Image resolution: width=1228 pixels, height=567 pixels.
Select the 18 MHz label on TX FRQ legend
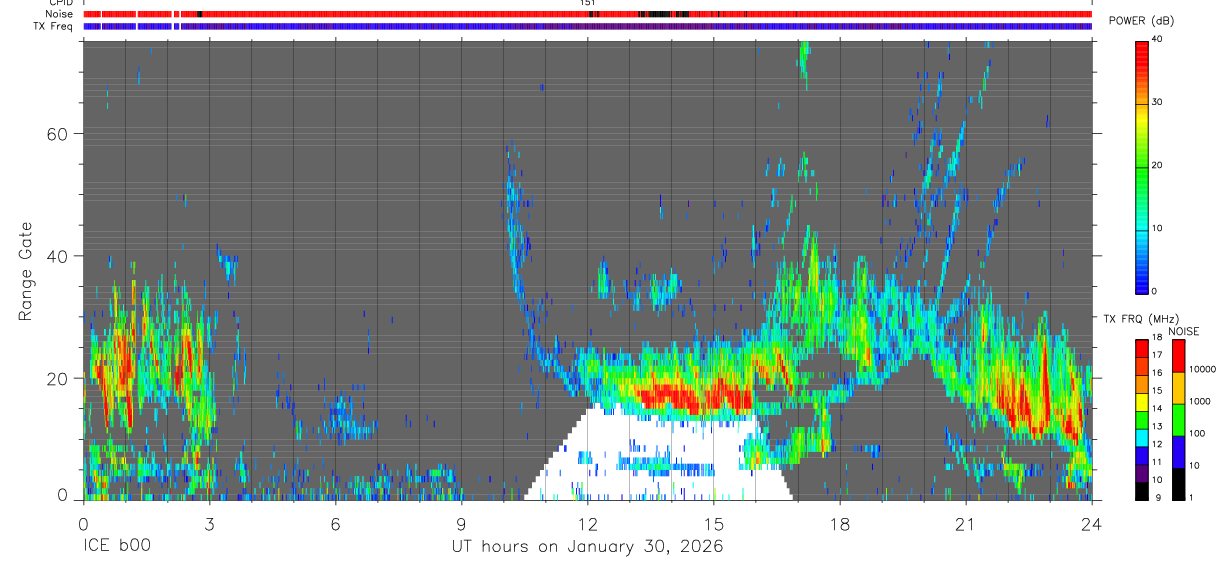tap(1156, 339)
